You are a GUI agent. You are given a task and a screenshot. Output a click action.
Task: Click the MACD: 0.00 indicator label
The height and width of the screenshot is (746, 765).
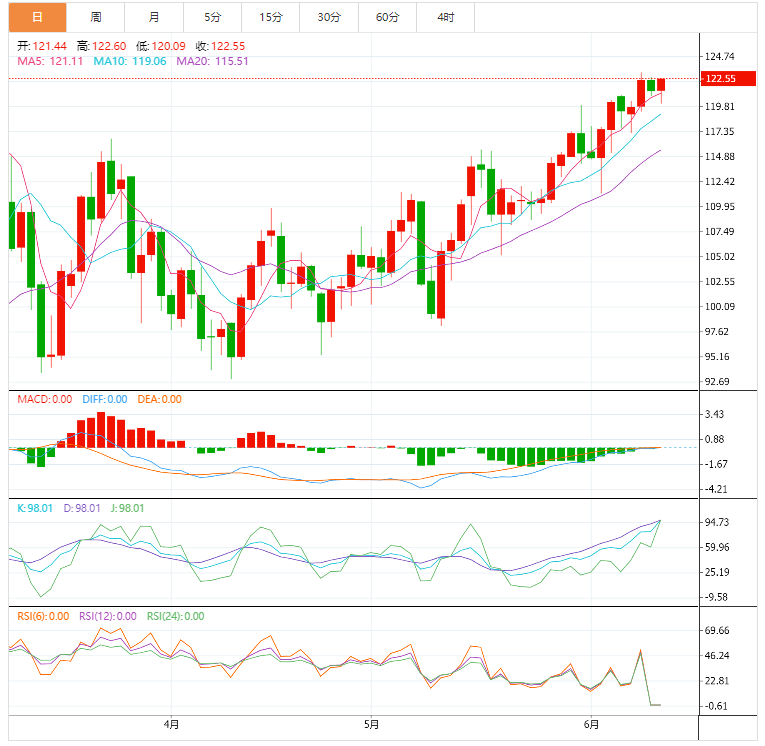45,399
